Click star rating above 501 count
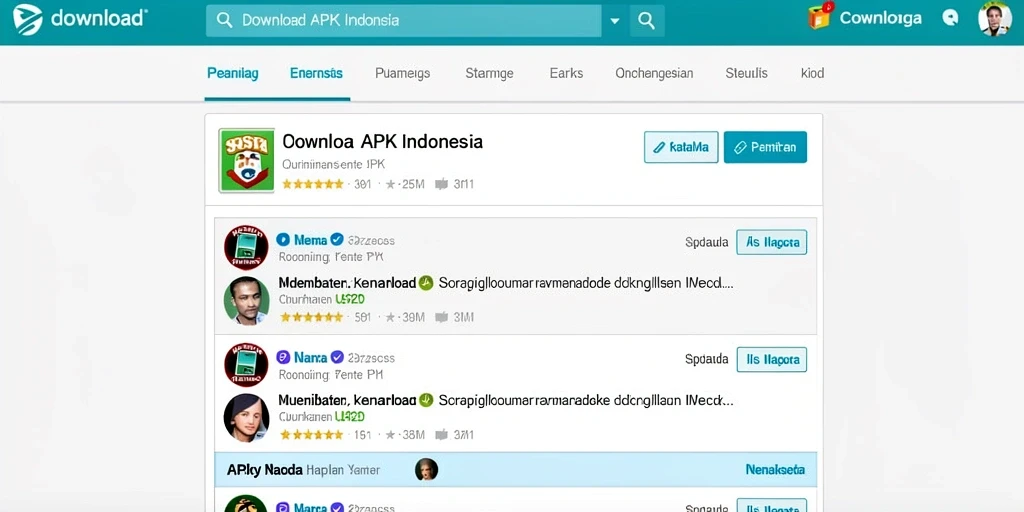Screen dimensions: 1024x512 click(x=313, y=317)
